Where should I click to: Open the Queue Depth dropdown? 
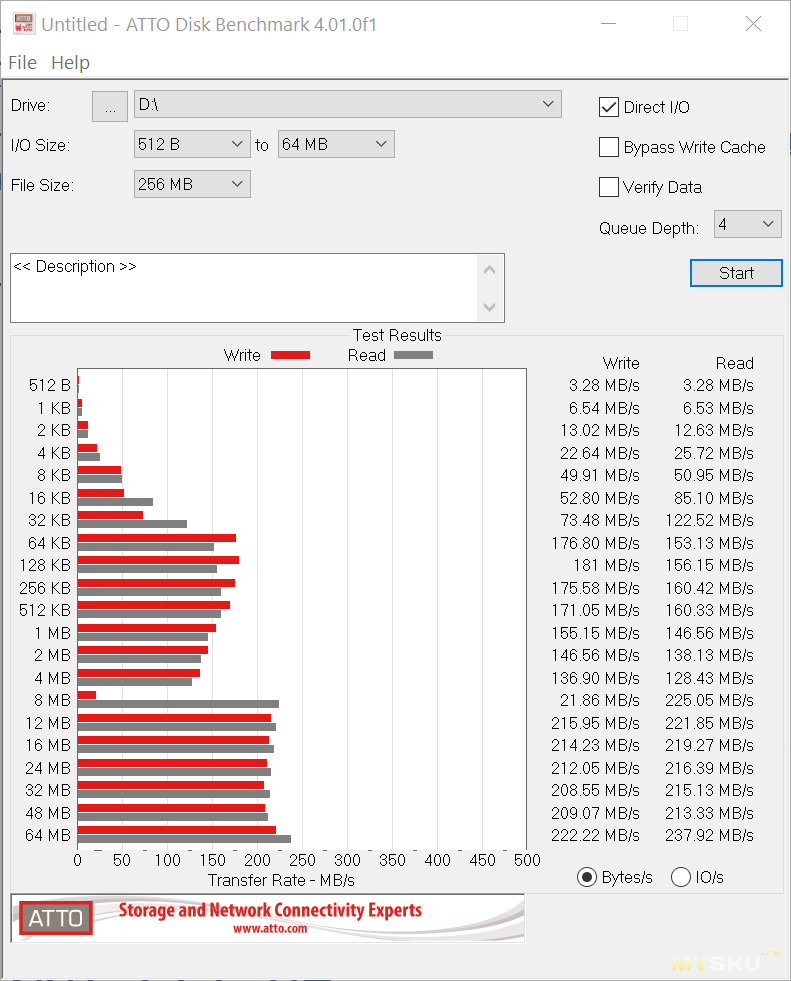click(x=748, y=224)
